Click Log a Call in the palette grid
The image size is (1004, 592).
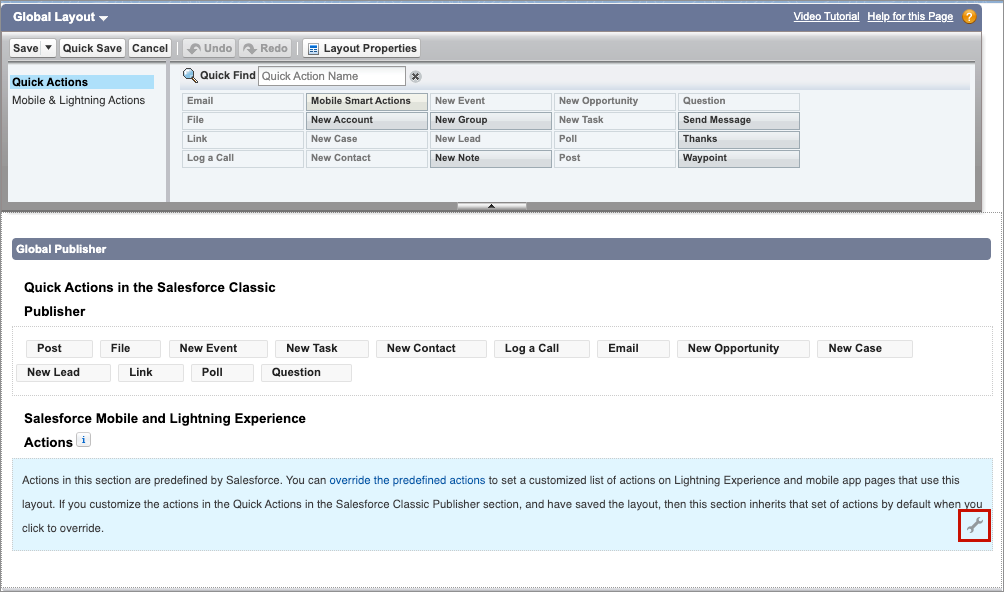click(x=243, y=158)
